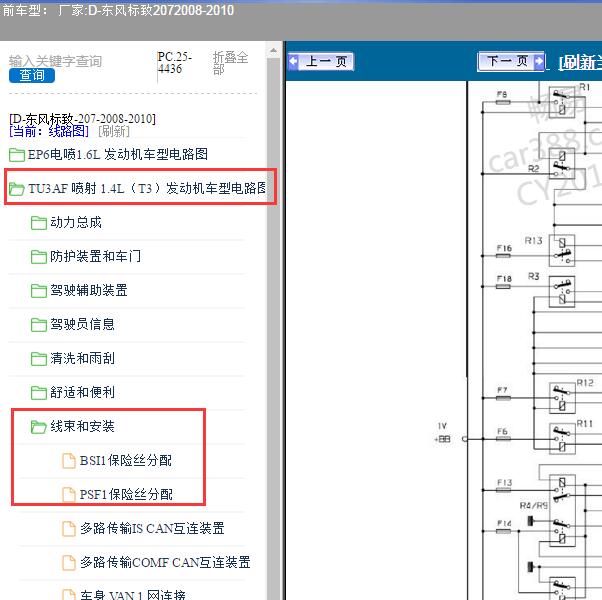602x600 pixels.
Task: Click the folder icon beside 清洗和雨刮
Action: pyautogui.click(x=39, y=359)
